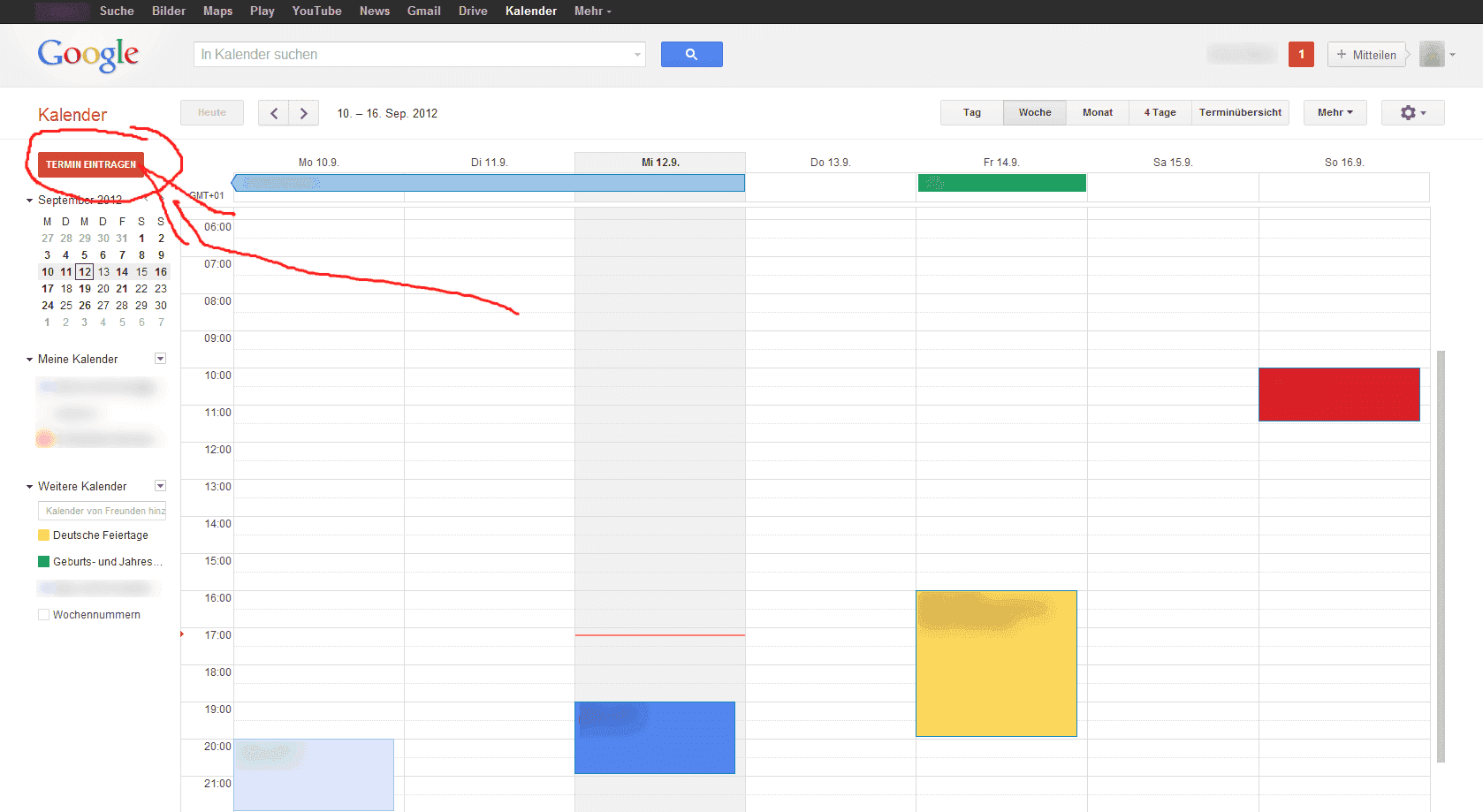Go to previous week with left arrow
This screenshot has width=1483, height=812.
tap(274, 113)
